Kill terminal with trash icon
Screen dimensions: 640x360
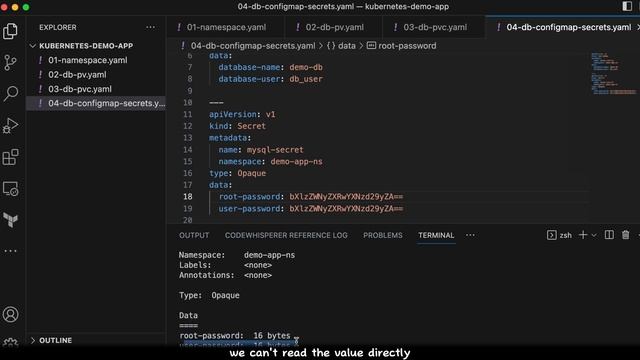[x=625, y=235]
